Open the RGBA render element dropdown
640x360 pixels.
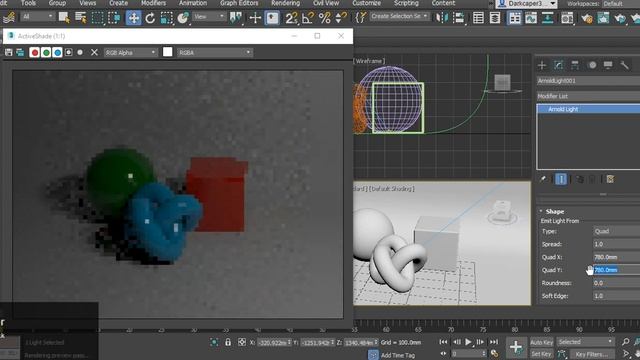coord(215,52)
